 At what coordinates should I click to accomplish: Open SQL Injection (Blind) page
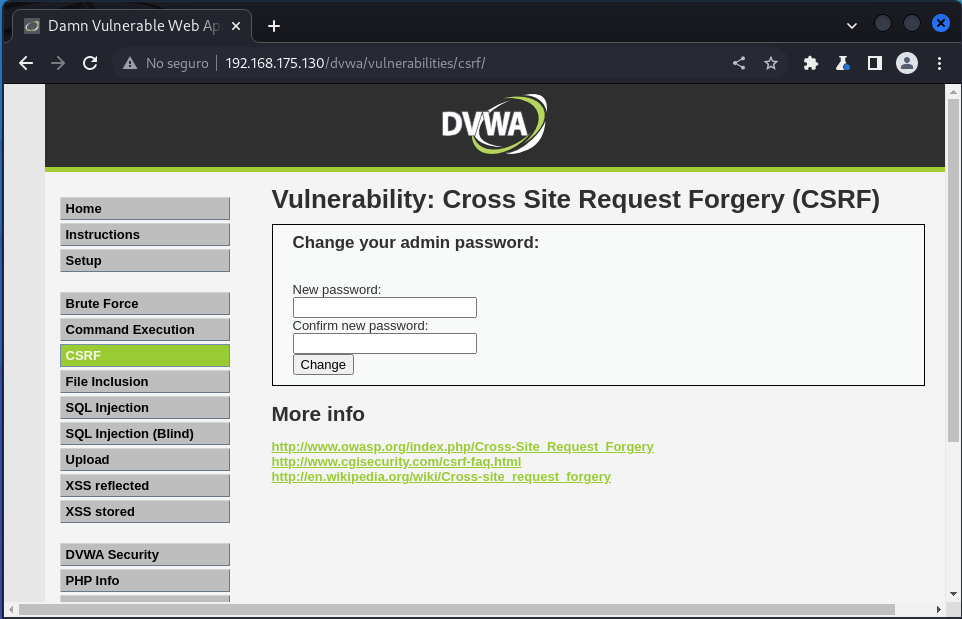145,434
